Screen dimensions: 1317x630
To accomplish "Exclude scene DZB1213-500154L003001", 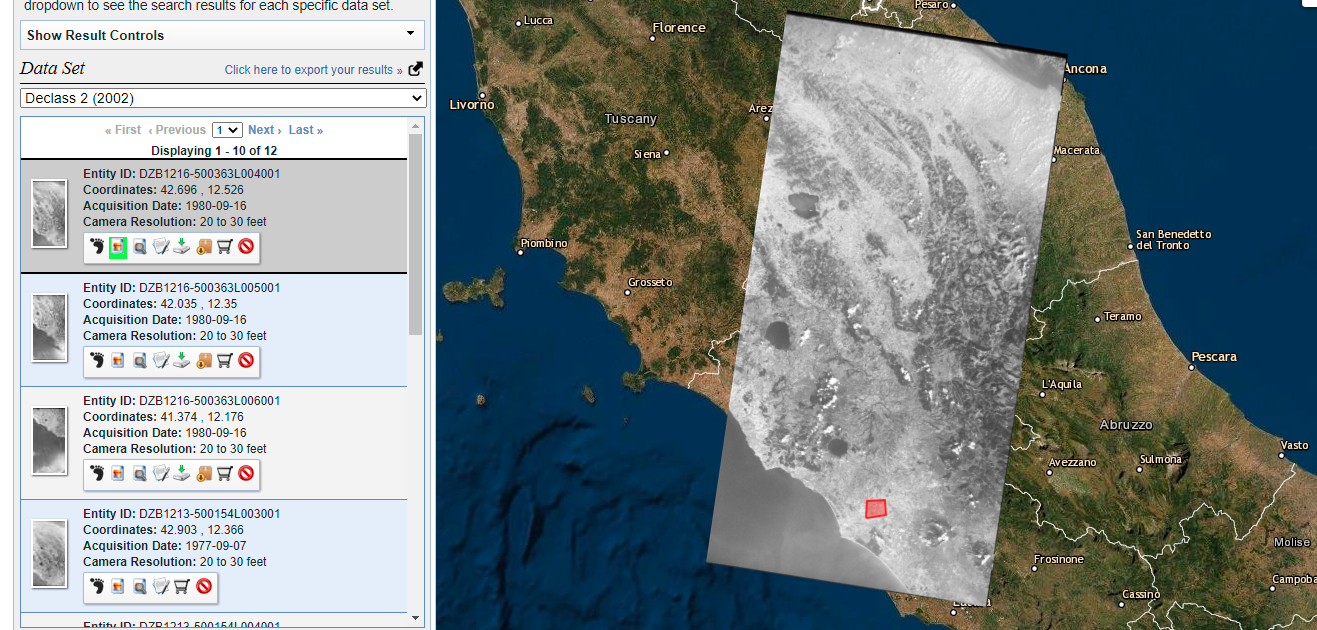I will coord(204,587).
